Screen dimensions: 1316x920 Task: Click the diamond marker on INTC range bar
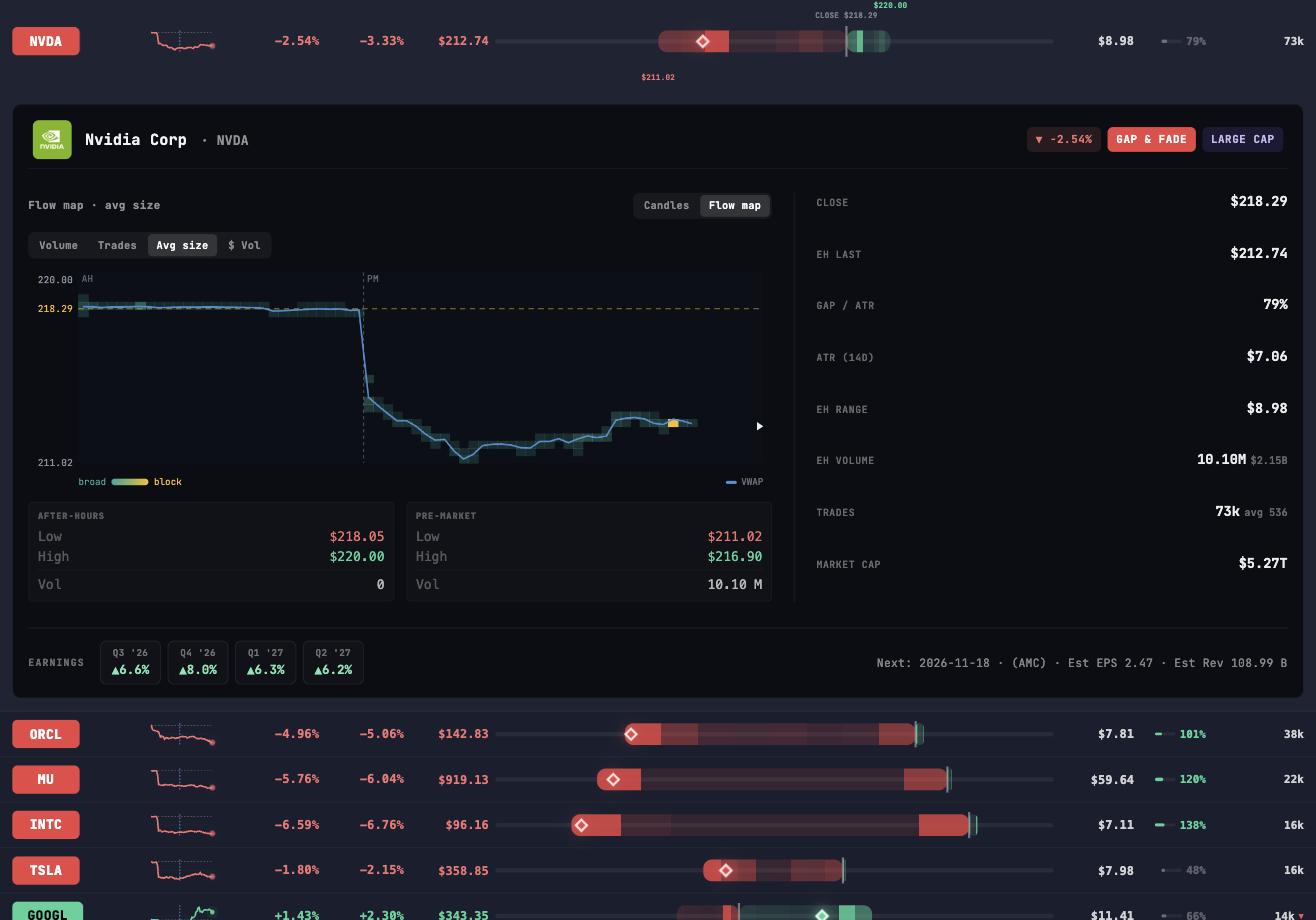click(x=581, y=825)
